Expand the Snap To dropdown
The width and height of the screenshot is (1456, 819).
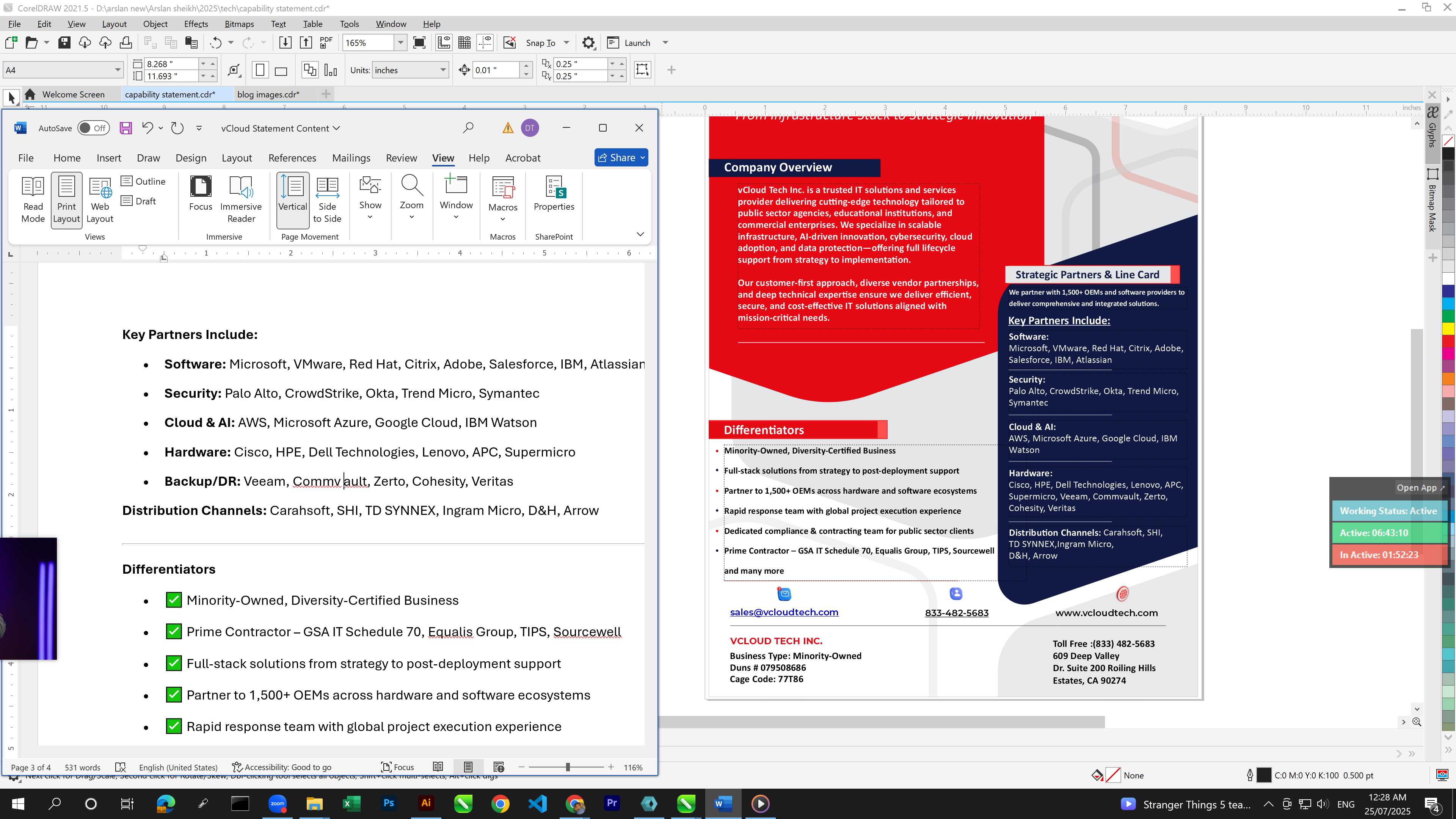(x=566, y=42)
